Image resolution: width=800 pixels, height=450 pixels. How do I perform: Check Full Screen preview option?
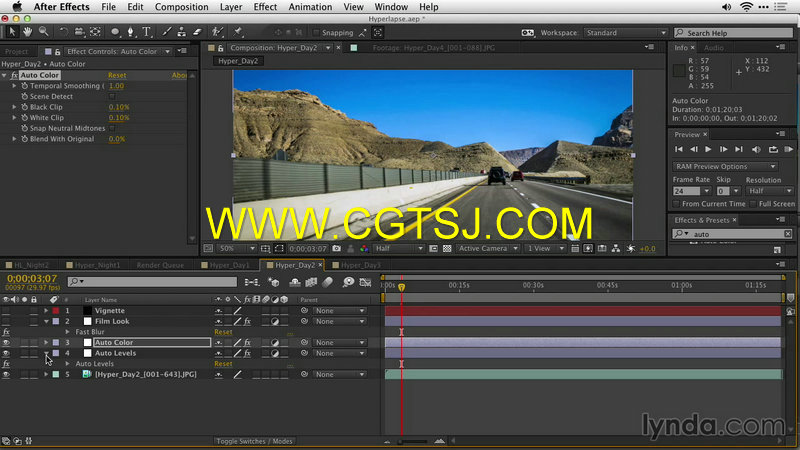[x=753, y=204]
